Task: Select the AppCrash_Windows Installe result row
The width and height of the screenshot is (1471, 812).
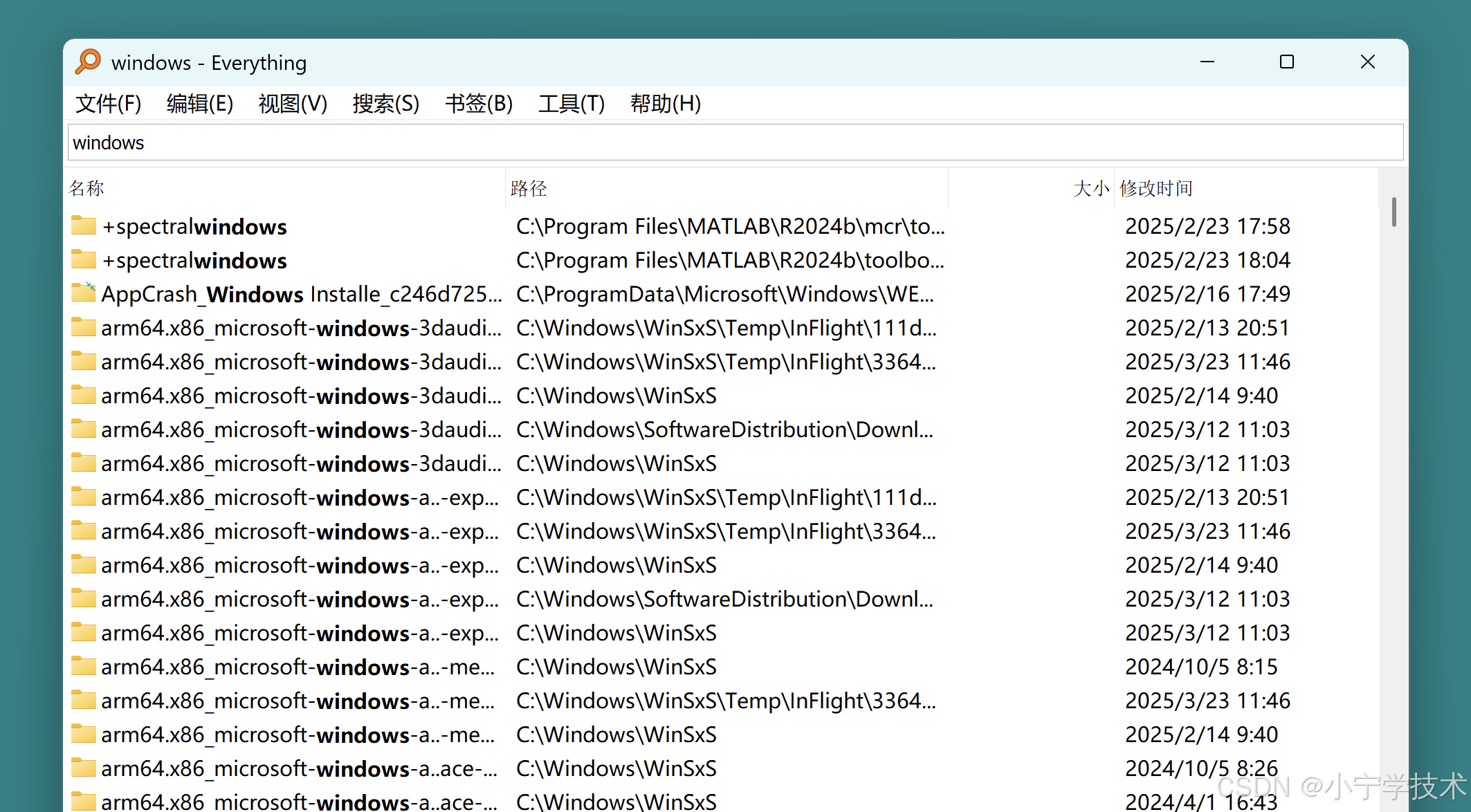Action: [302, 294]
